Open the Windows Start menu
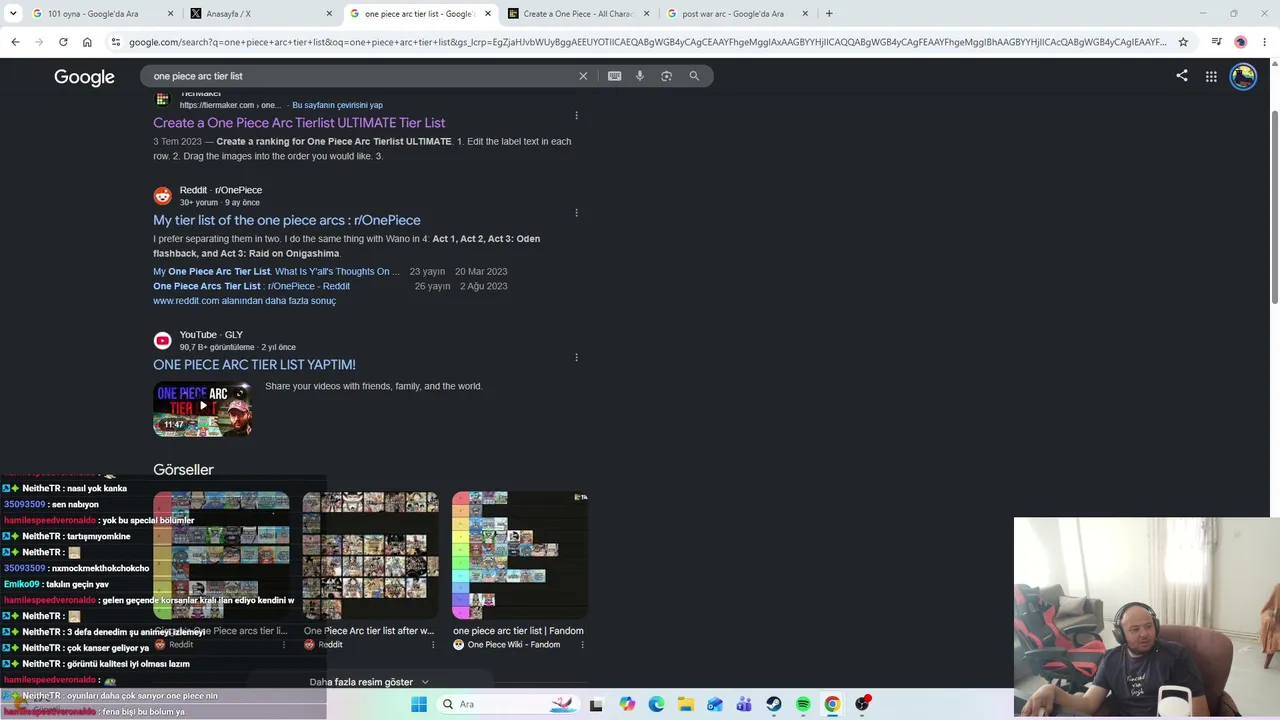Image resolution: width=1280 pixels, height=720 pixels. tap(419, 704)
